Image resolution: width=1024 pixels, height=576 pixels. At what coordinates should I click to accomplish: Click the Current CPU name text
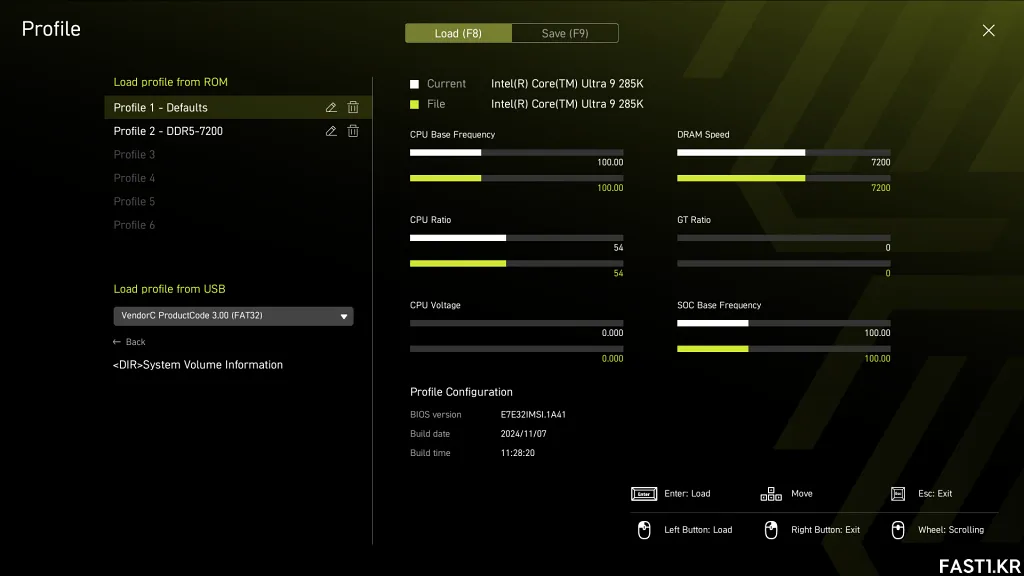(567, 84)
